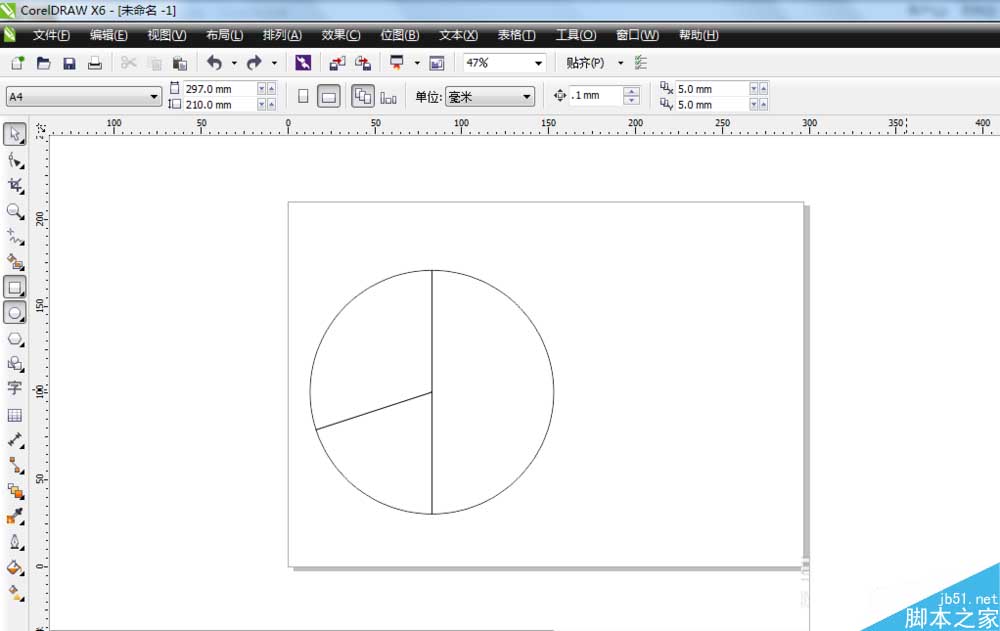Image resolution: width=1000 pixels, height=631 pixels.
Task: Click the 贴齐(P) snap button
Action: click(585, 63)
